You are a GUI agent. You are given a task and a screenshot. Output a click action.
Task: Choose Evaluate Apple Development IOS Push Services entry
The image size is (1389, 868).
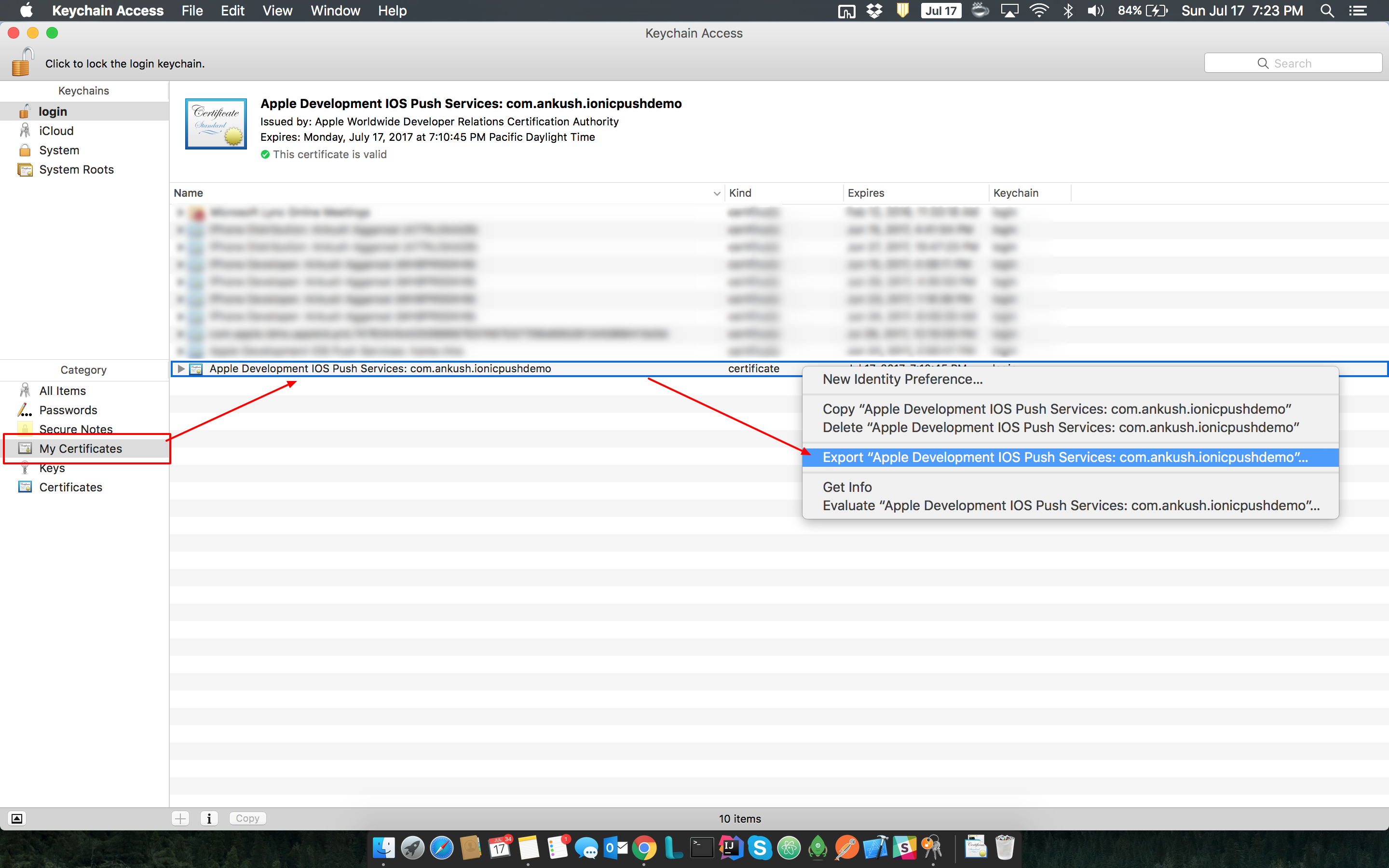point(1071,506)
